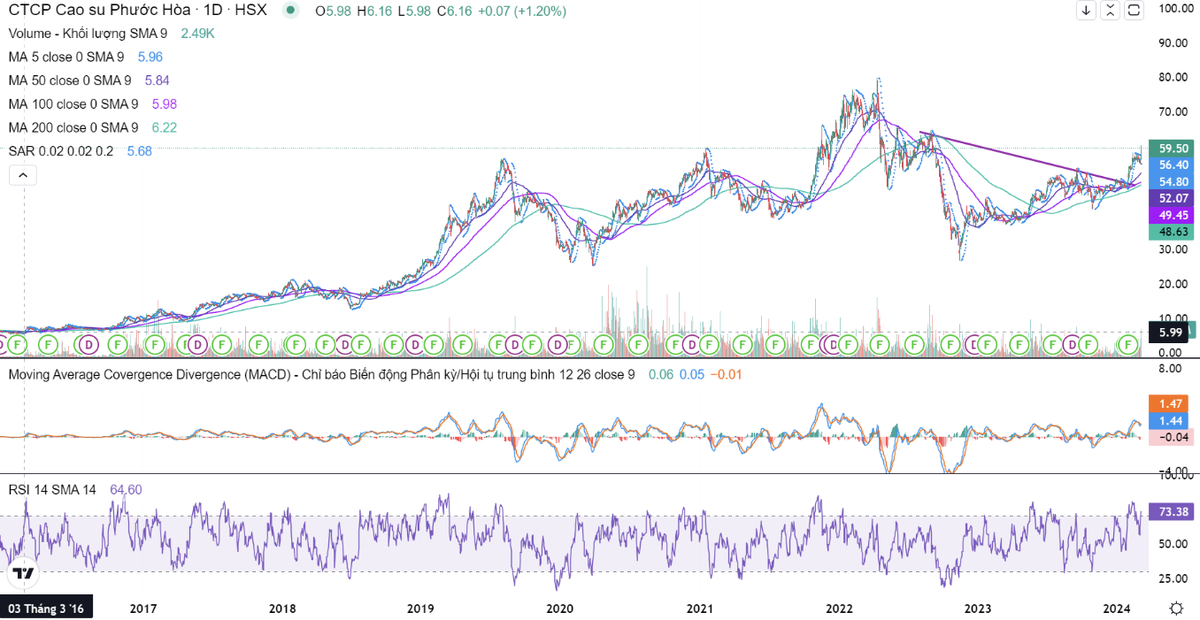Click the green market status dot
Screen dimensions: 1200x620
[x=290, y=12]
